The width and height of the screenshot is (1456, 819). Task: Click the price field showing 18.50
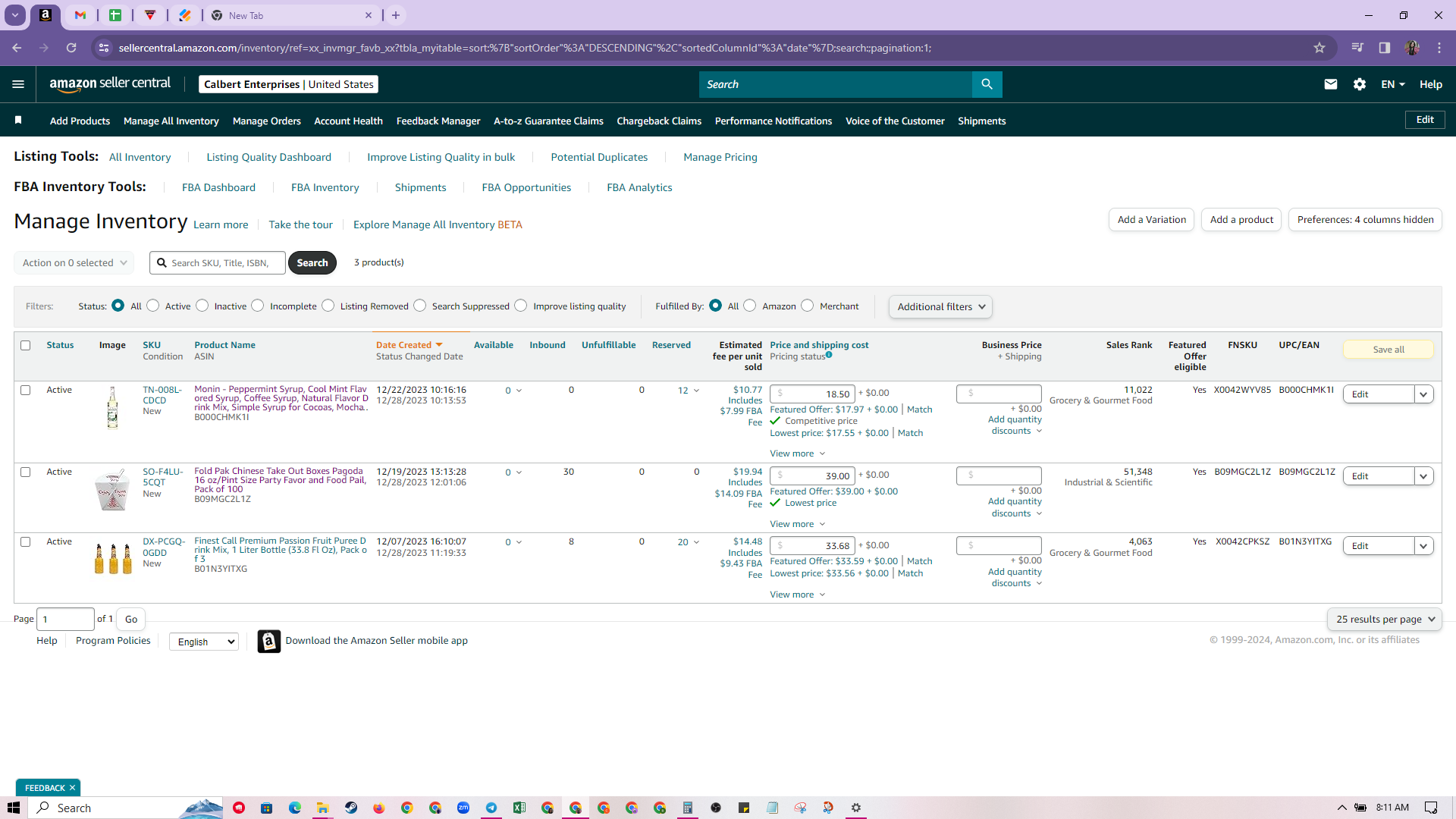[x=812, y=394]
